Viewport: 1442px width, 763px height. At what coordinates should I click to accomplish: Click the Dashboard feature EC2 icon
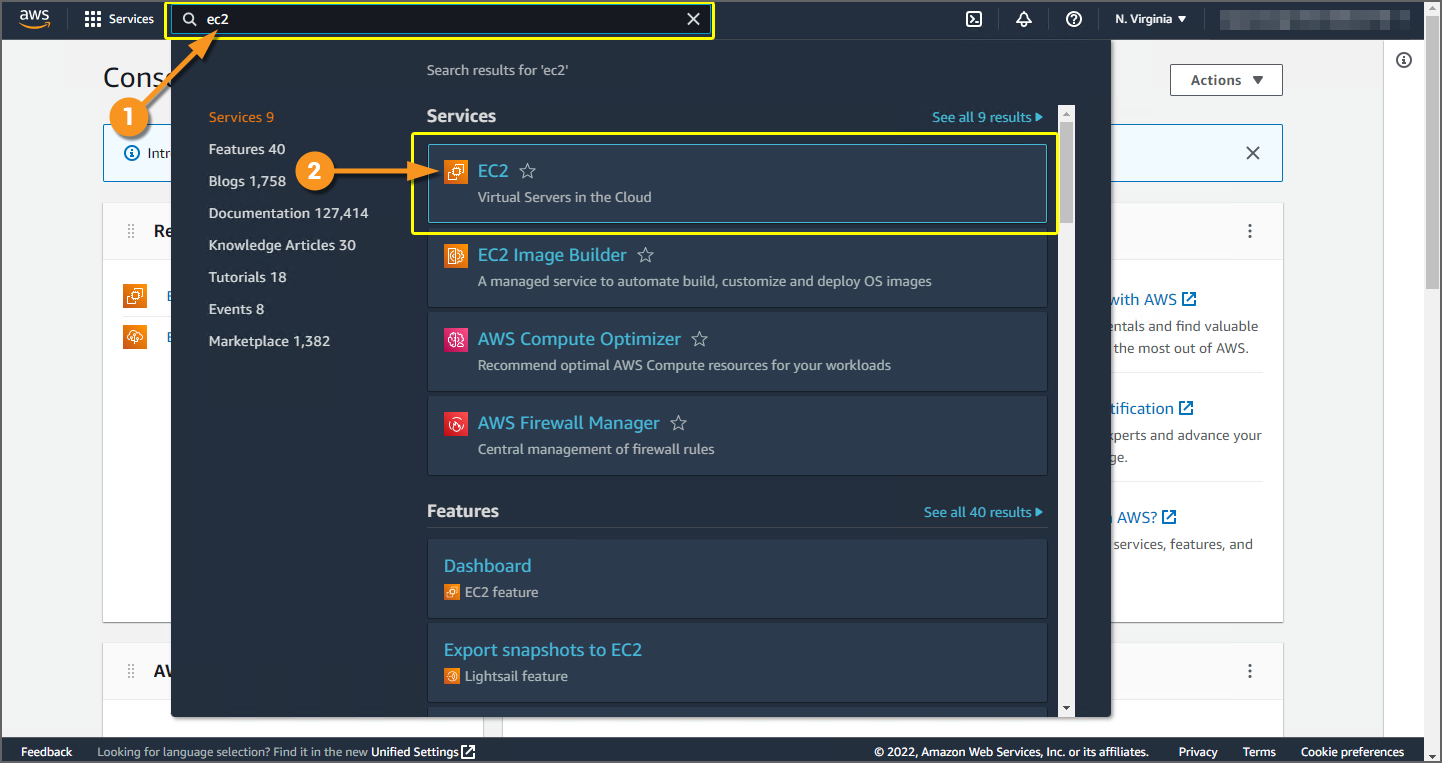click(452, 592)
